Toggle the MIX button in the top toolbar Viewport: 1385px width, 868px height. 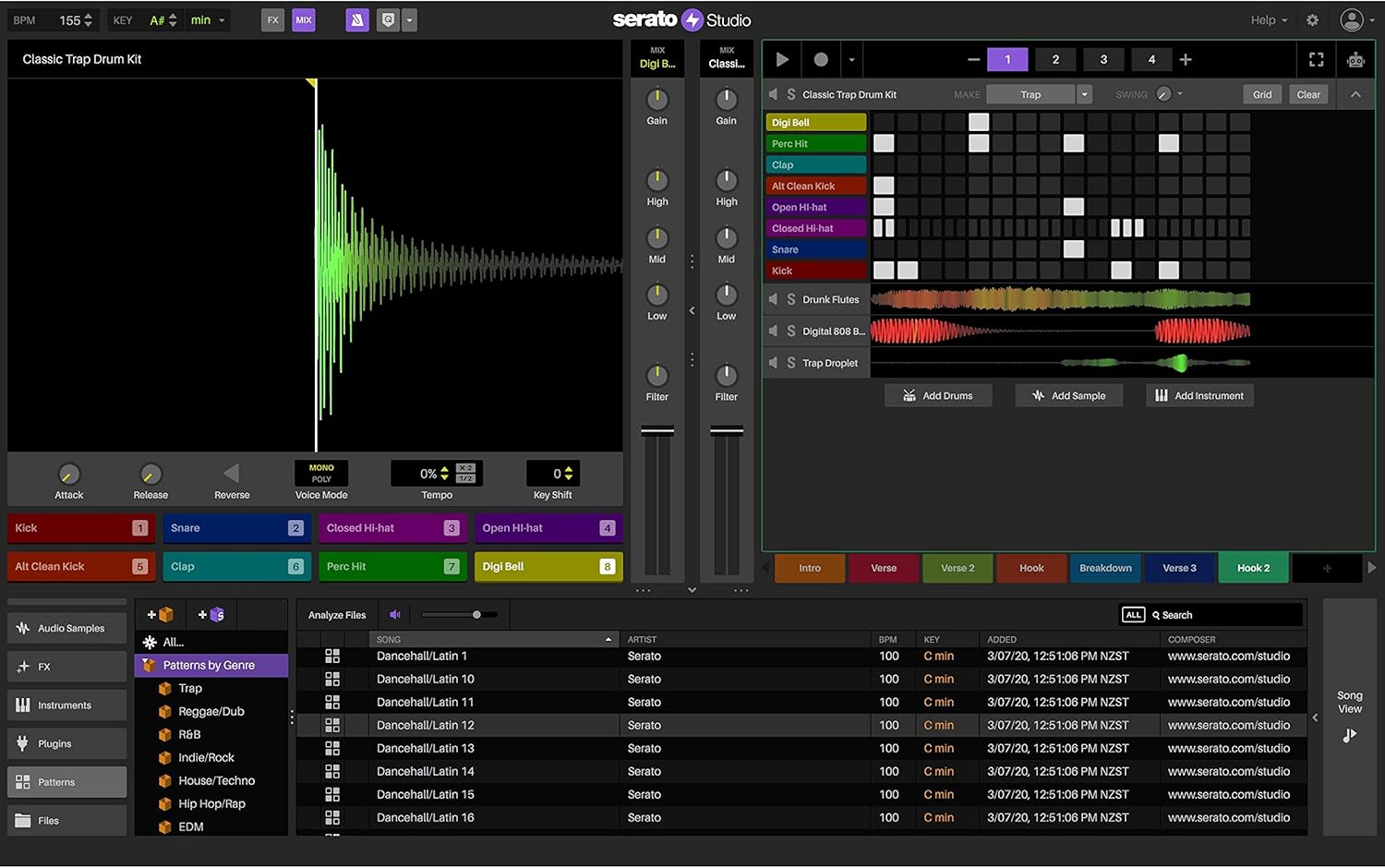pos(303,19)
